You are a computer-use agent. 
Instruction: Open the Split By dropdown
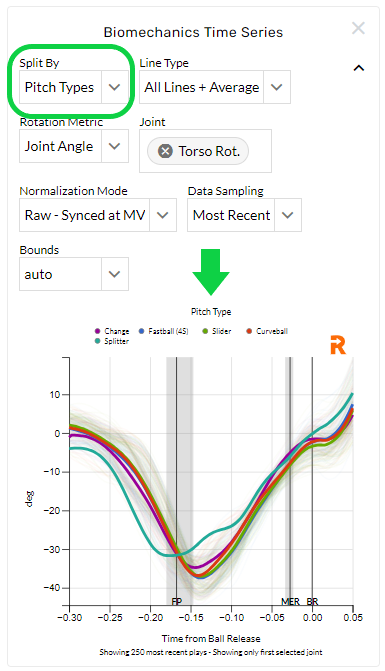[74, 87]
